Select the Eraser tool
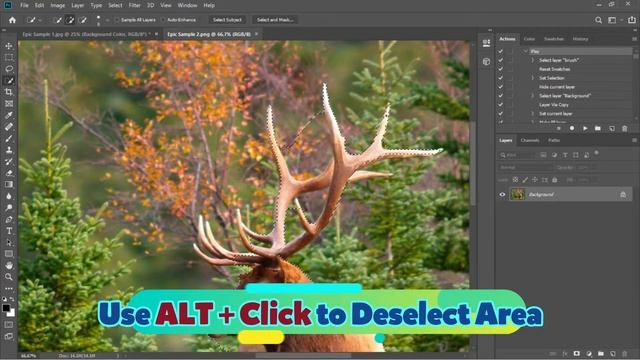Viewport: 640px width, 360px height. click(x=9, y=173)
